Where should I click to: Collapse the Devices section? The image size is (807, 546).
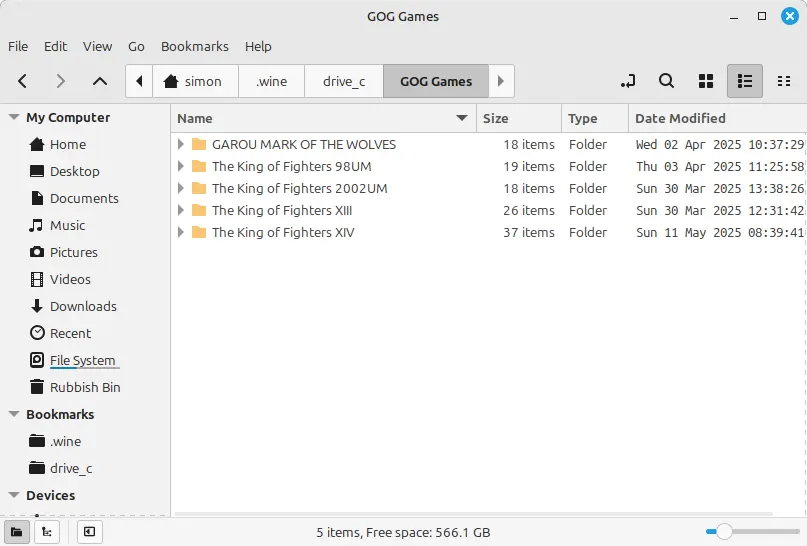pos(14,495)
